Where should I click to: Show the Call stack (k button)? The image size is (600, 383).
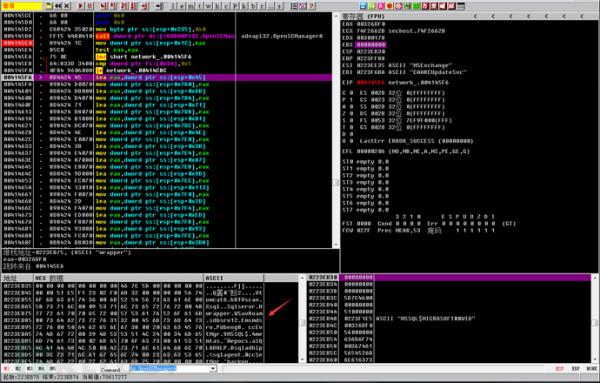click(x=243, y=6)
